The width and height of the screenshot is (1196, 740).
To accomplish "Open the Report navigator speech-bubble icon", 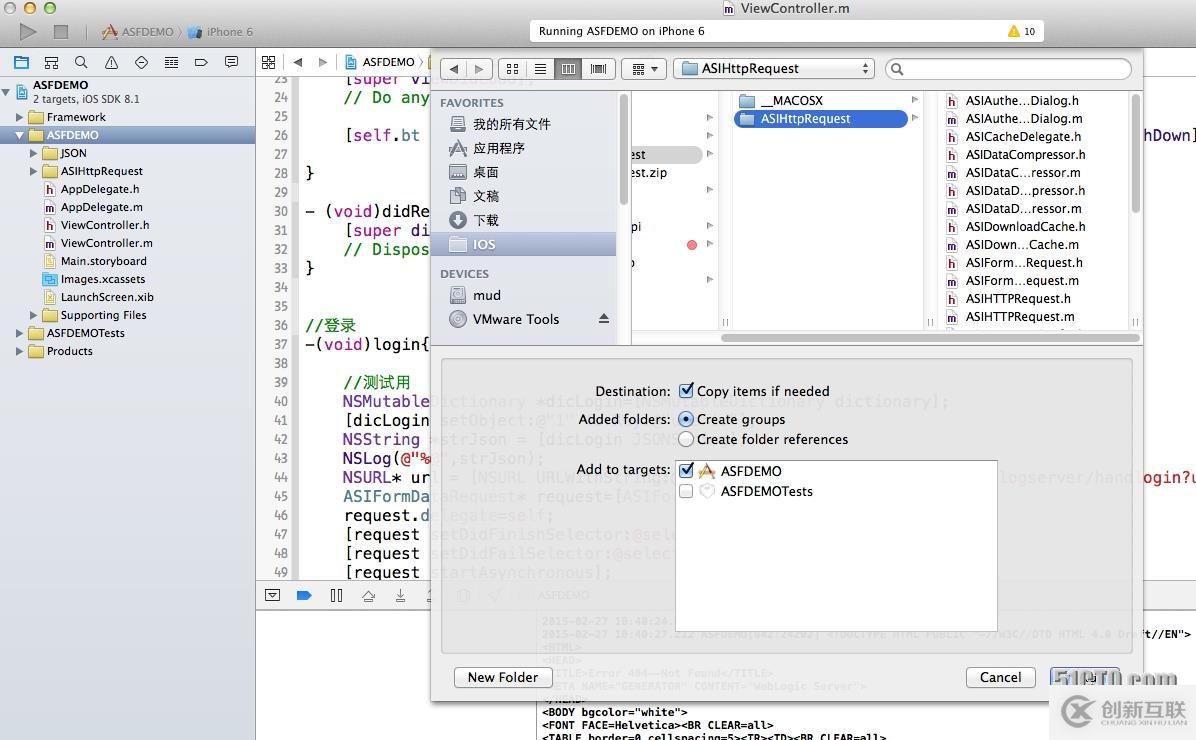I will click(x=231, y=62).
